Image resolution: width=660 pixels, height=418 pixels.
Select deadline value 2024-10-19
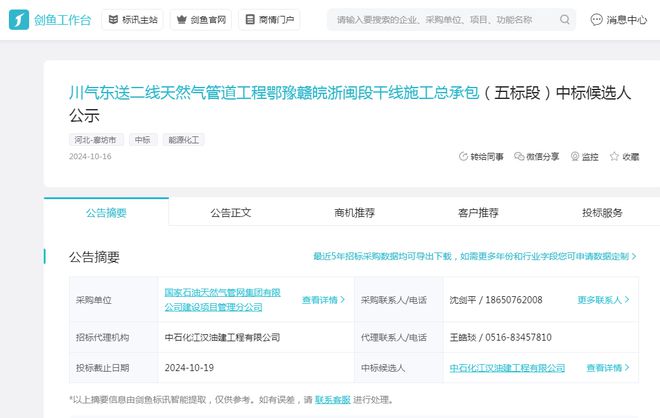(x=189, y=368)
